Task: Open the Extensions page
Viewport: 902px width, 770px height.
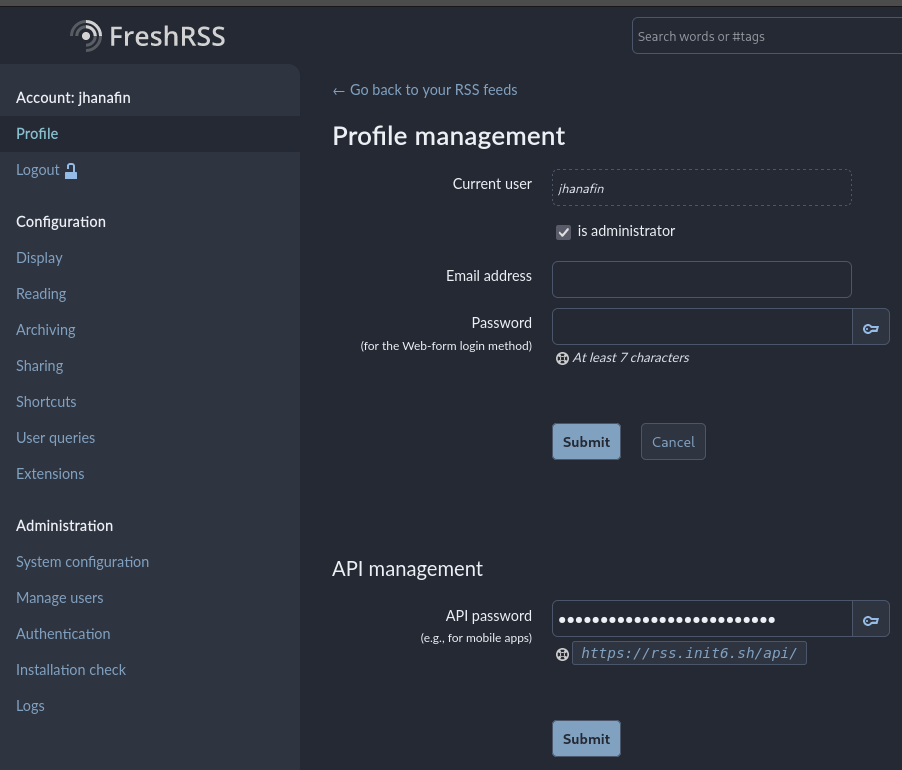Action: [x=50, y=473]
